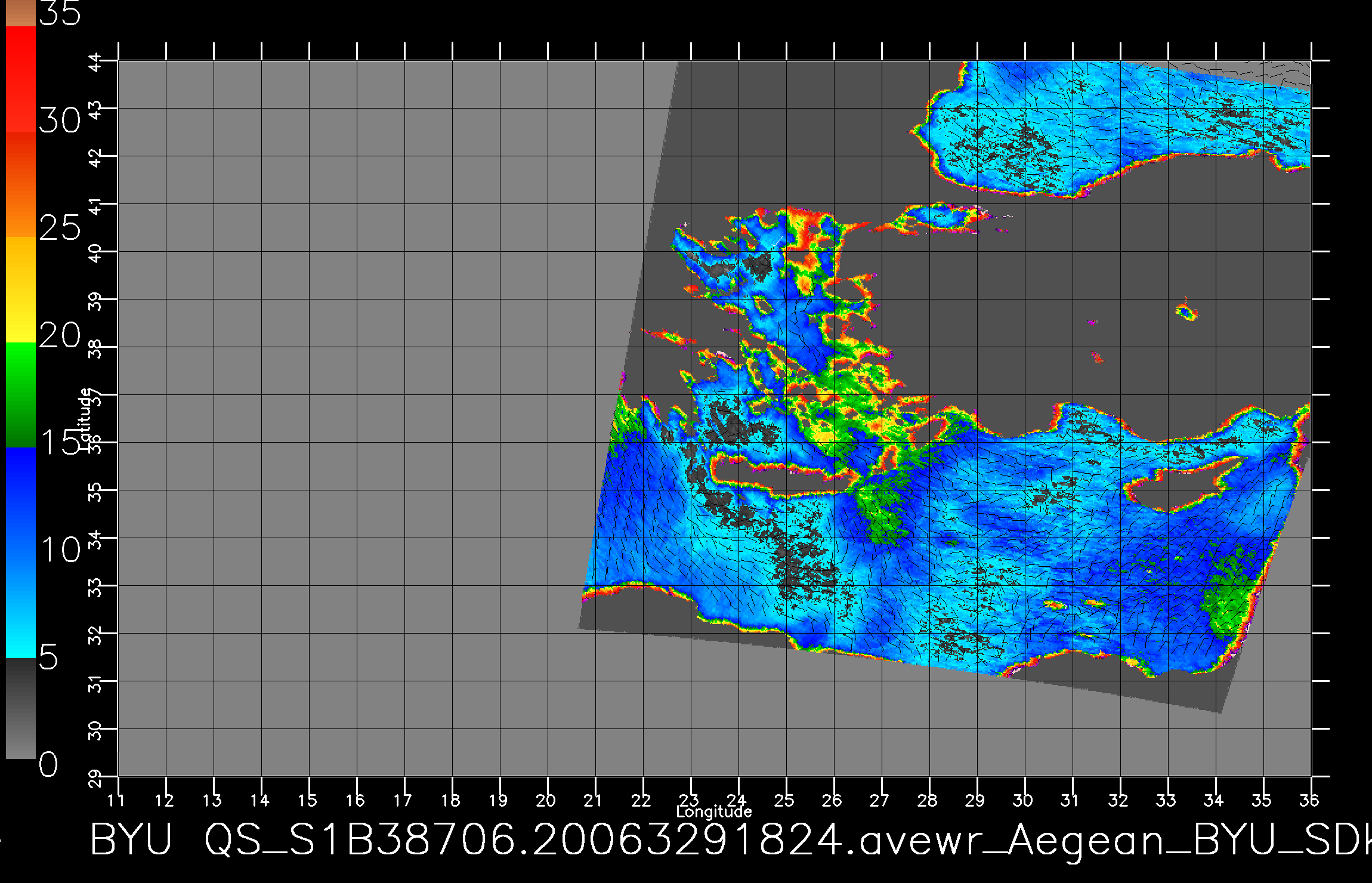The width and height of the screenshot is (1372, 883).
Task: Click longitude tick label 17
Action: tap(403, 801)
